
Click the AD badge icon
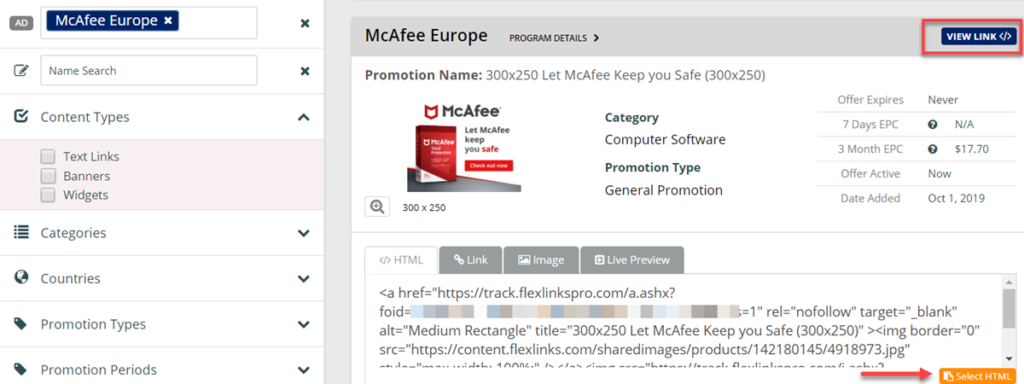click(x=22, y=23)
